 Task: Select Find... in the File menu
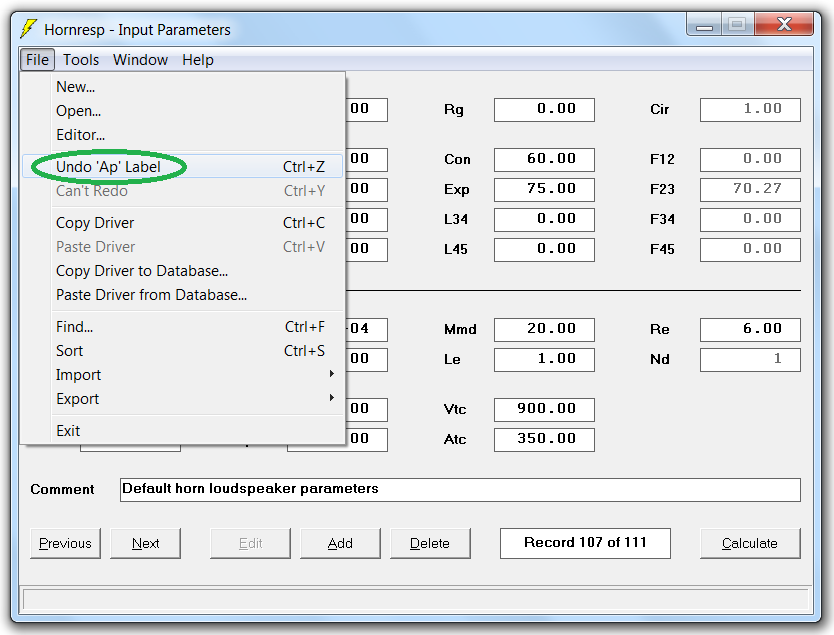(184, 327)
